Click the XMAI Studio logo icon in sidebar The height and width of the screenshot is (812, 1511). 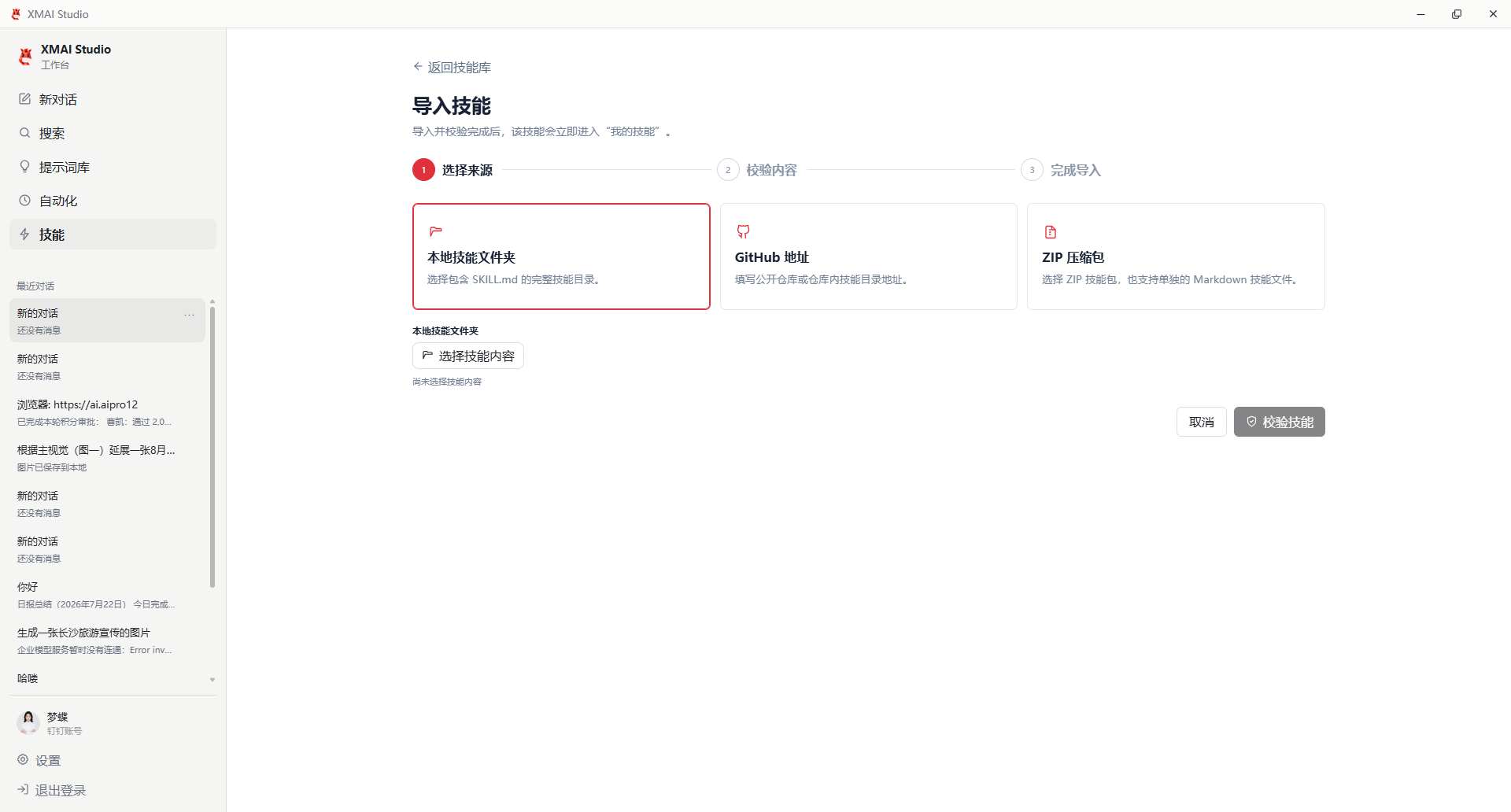(25, 57)
